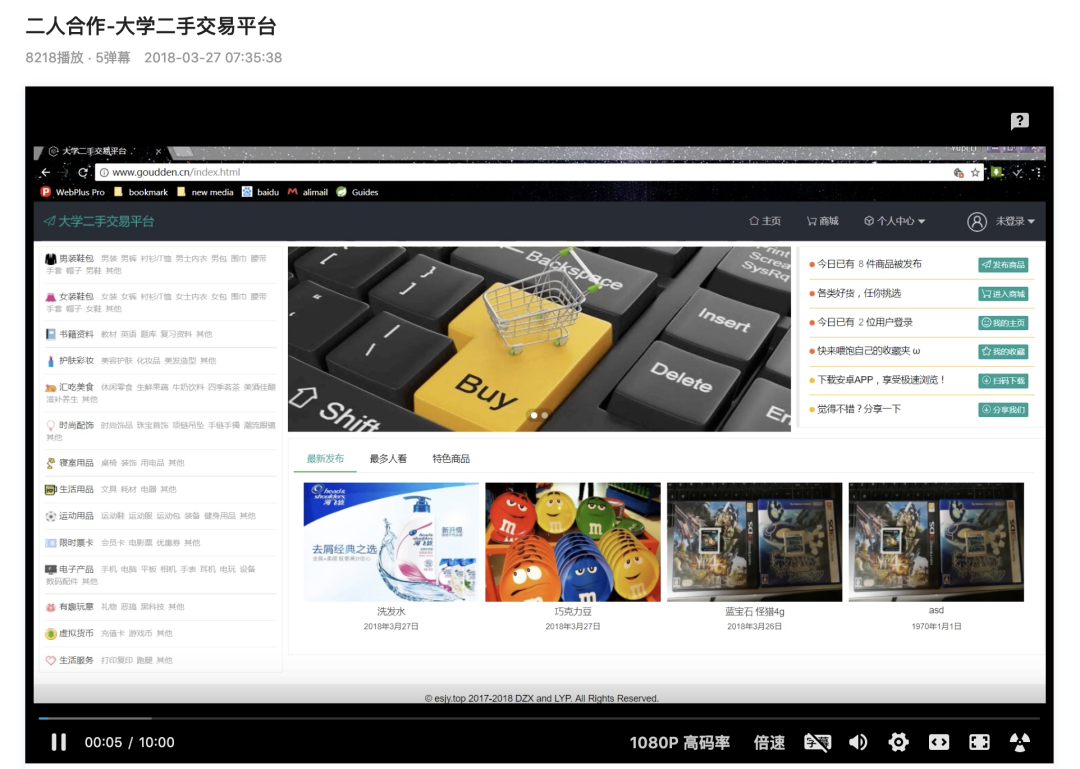The width and height of the screenshot is (1080, 769).
Task: Click the video progress bar
Action: 540,718
